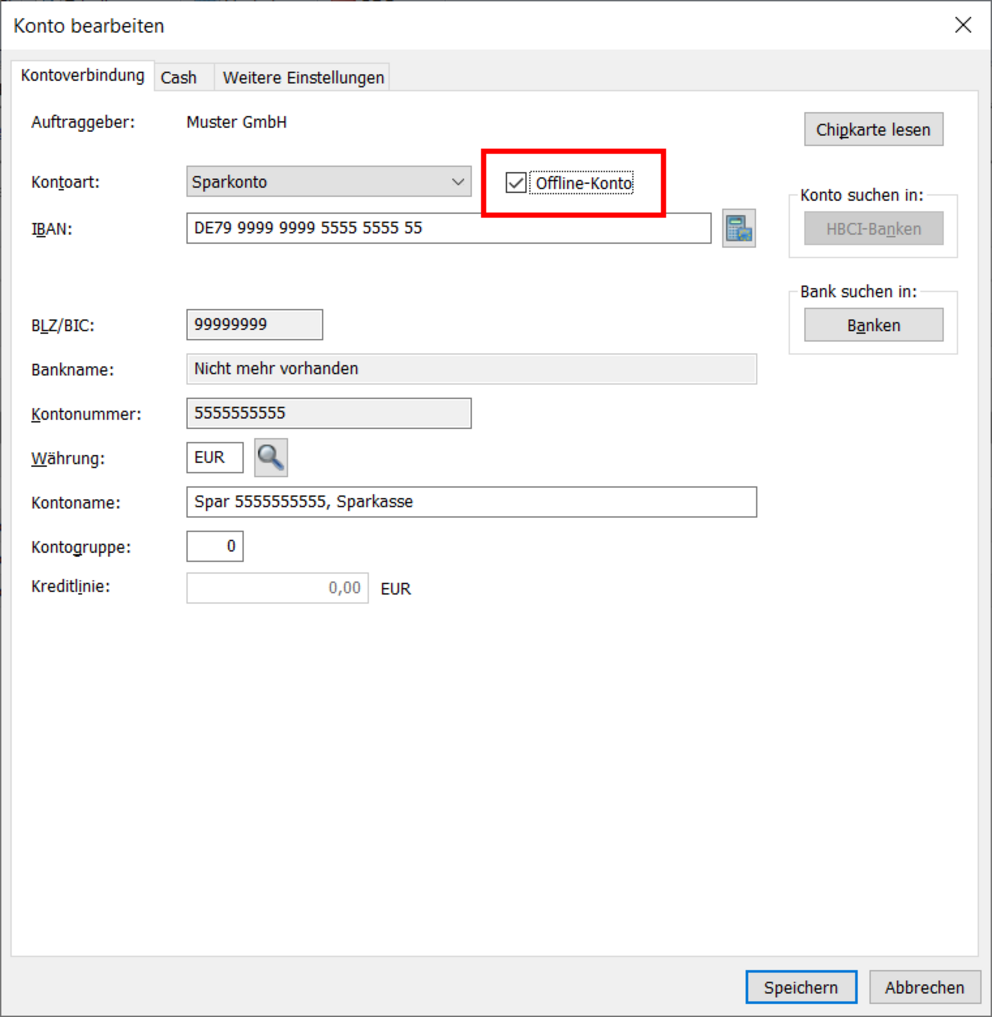Viewport: 992px width, 1017px height.
Task: Click the currency search magnifier icon
Action: point(270,458)
